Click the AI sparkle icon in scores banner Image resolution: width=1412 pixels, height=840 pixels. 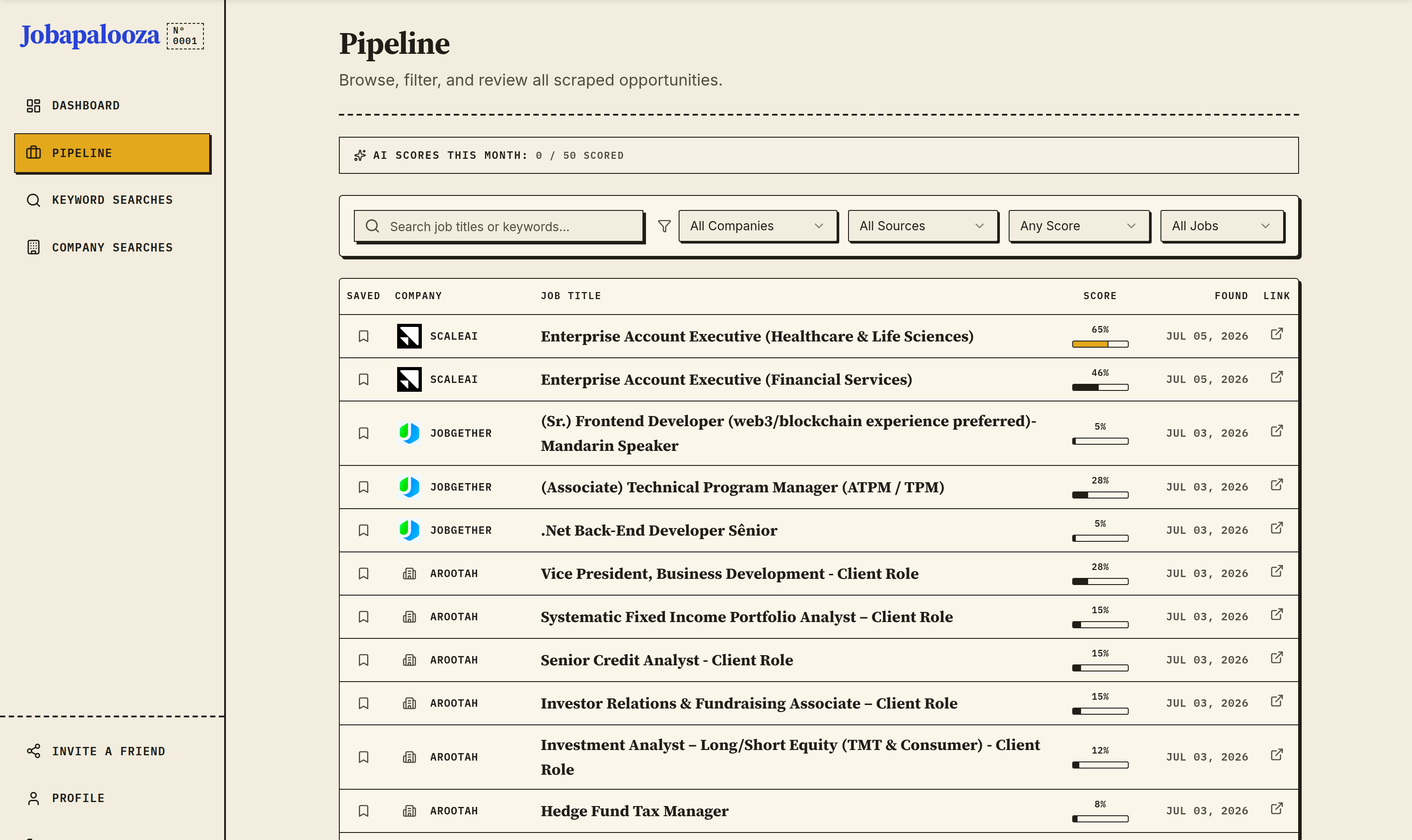[360, 155]
